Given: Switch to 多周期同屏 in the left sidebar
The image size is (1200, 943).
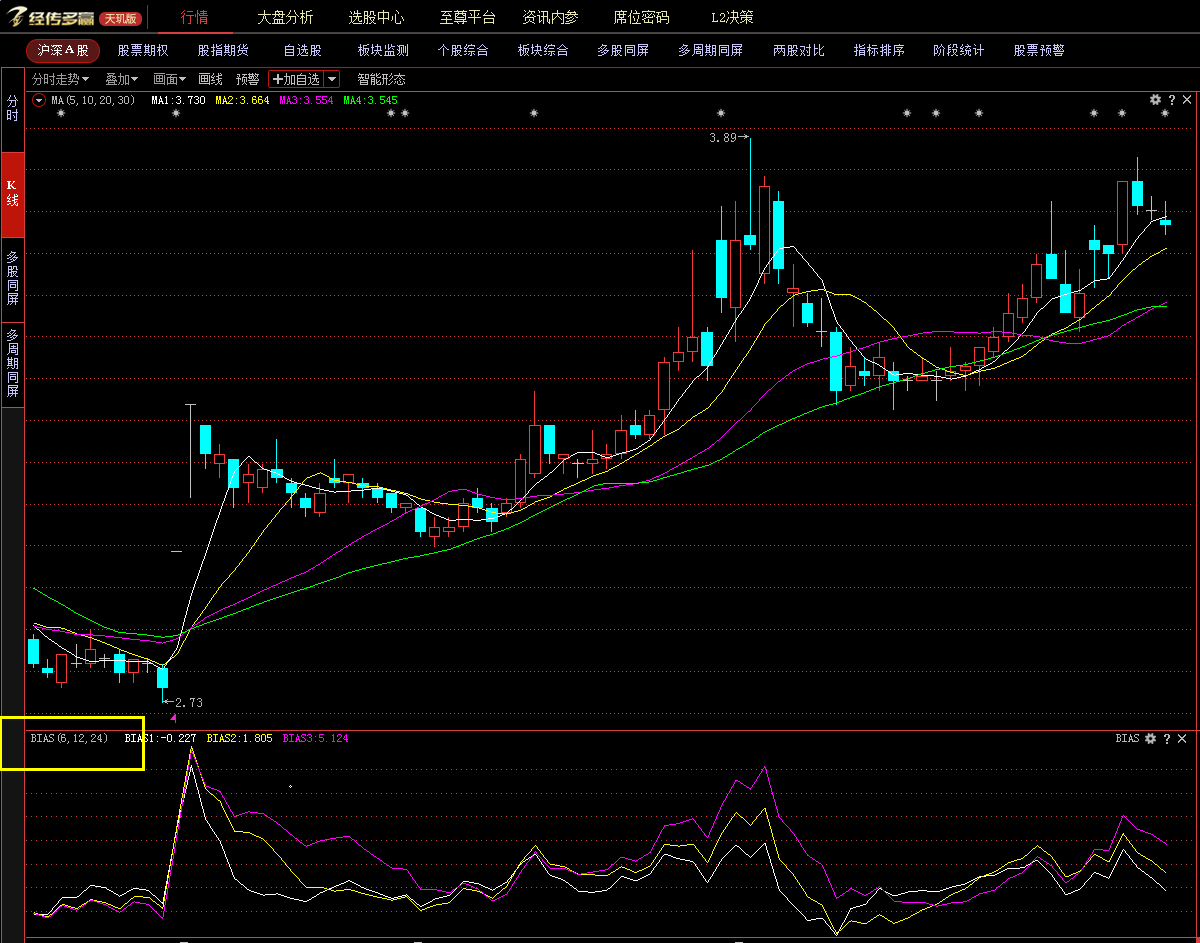Looking at the screenshot, I should click(x=12, y=363).
